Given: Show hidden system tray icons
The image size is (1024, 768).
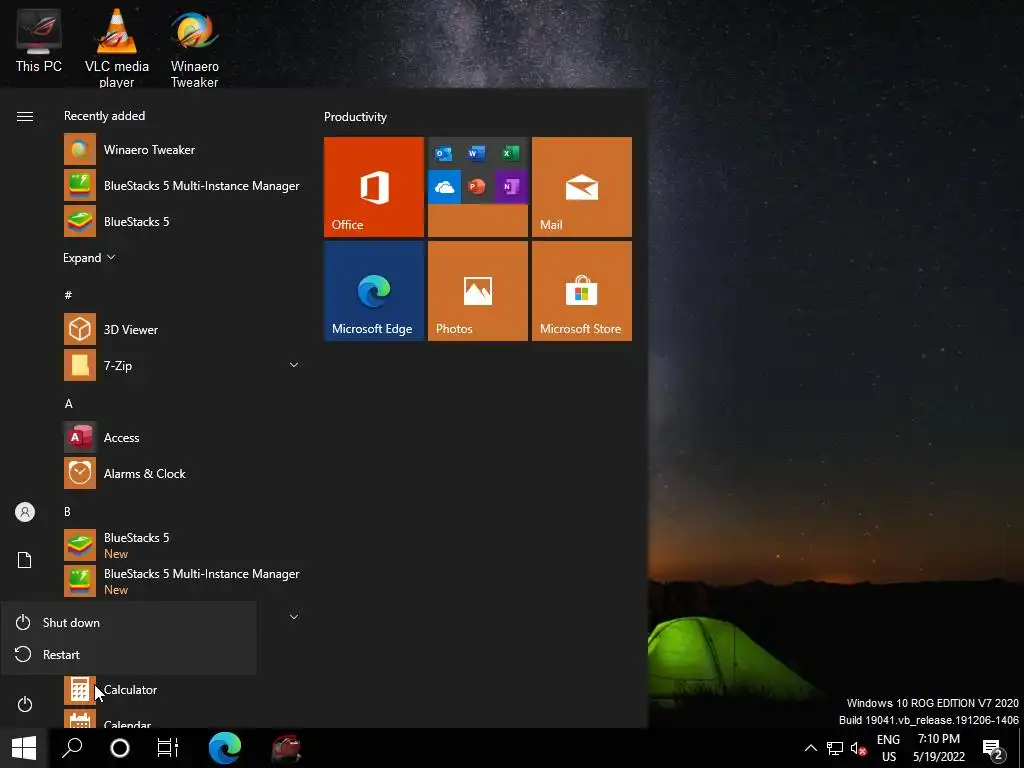Looking at the screenshot, I should pos(810,748).
